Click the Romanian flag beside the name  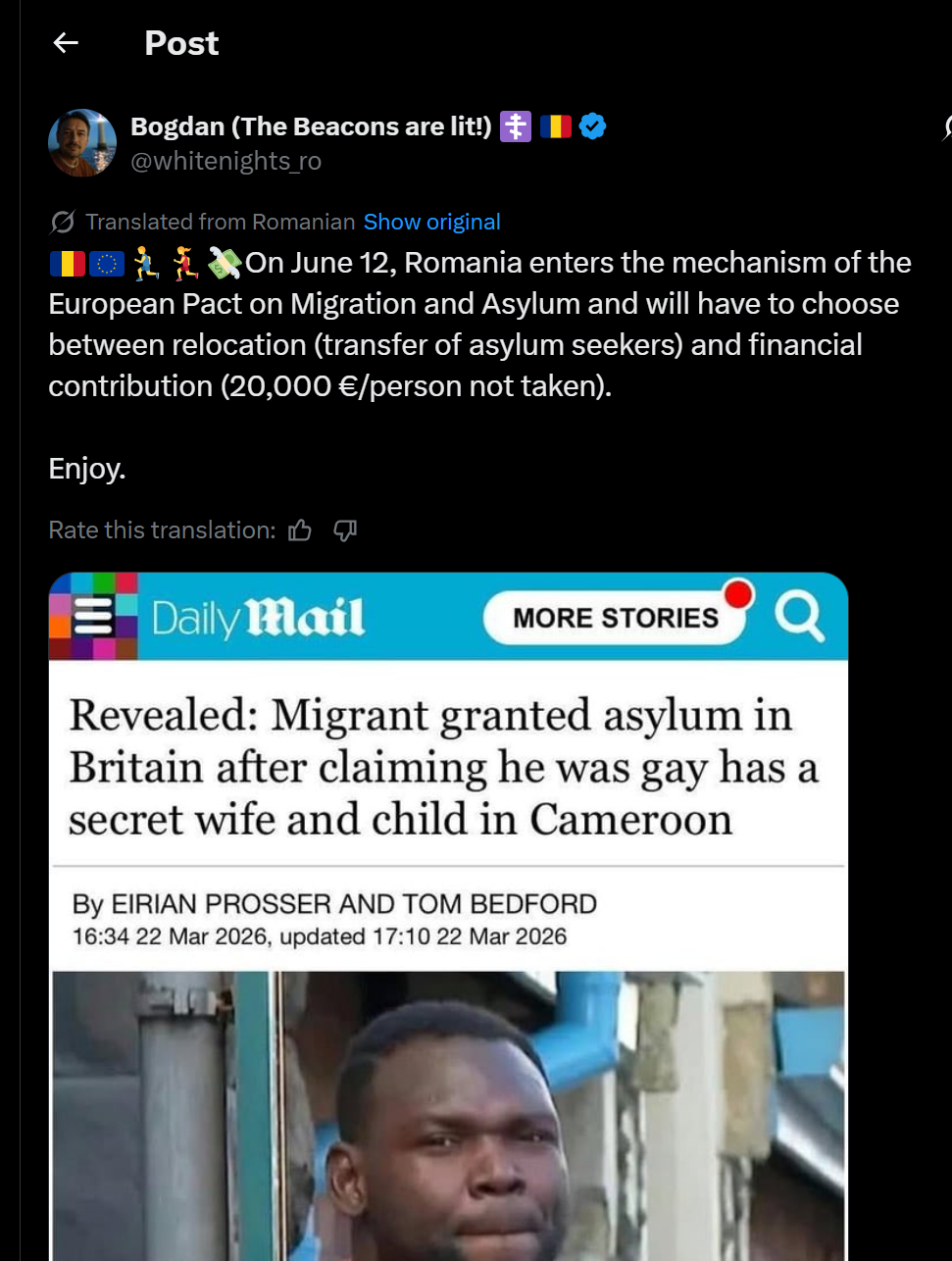tap(556, 126)
